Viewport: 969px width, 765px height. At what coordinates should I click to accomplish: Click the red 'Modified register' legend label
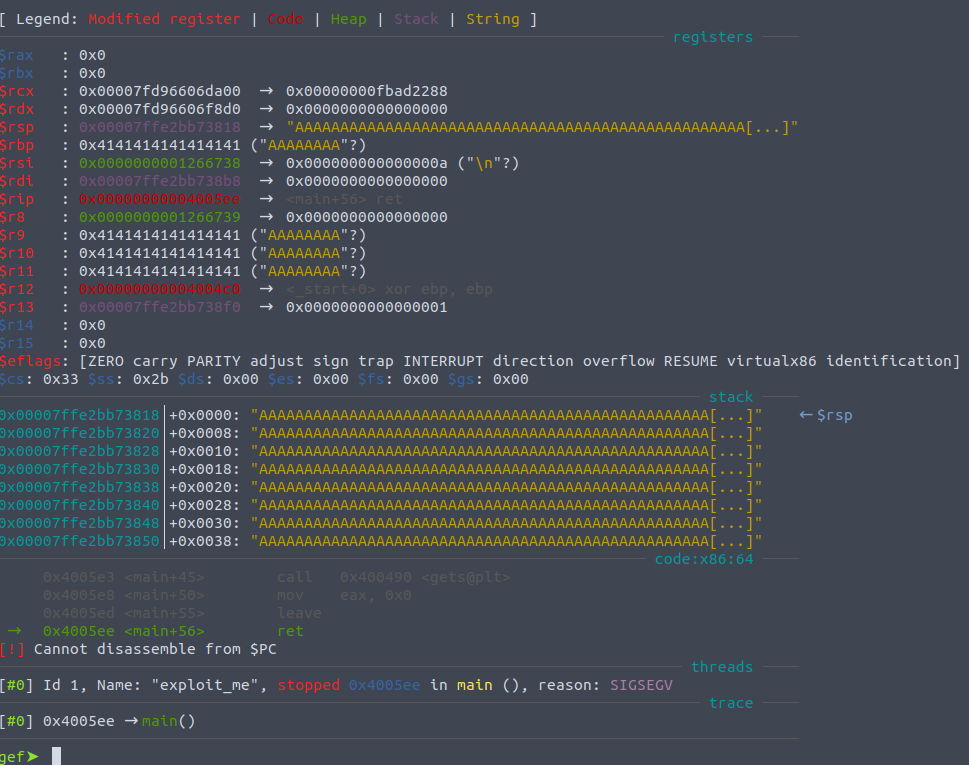(164, 19)
